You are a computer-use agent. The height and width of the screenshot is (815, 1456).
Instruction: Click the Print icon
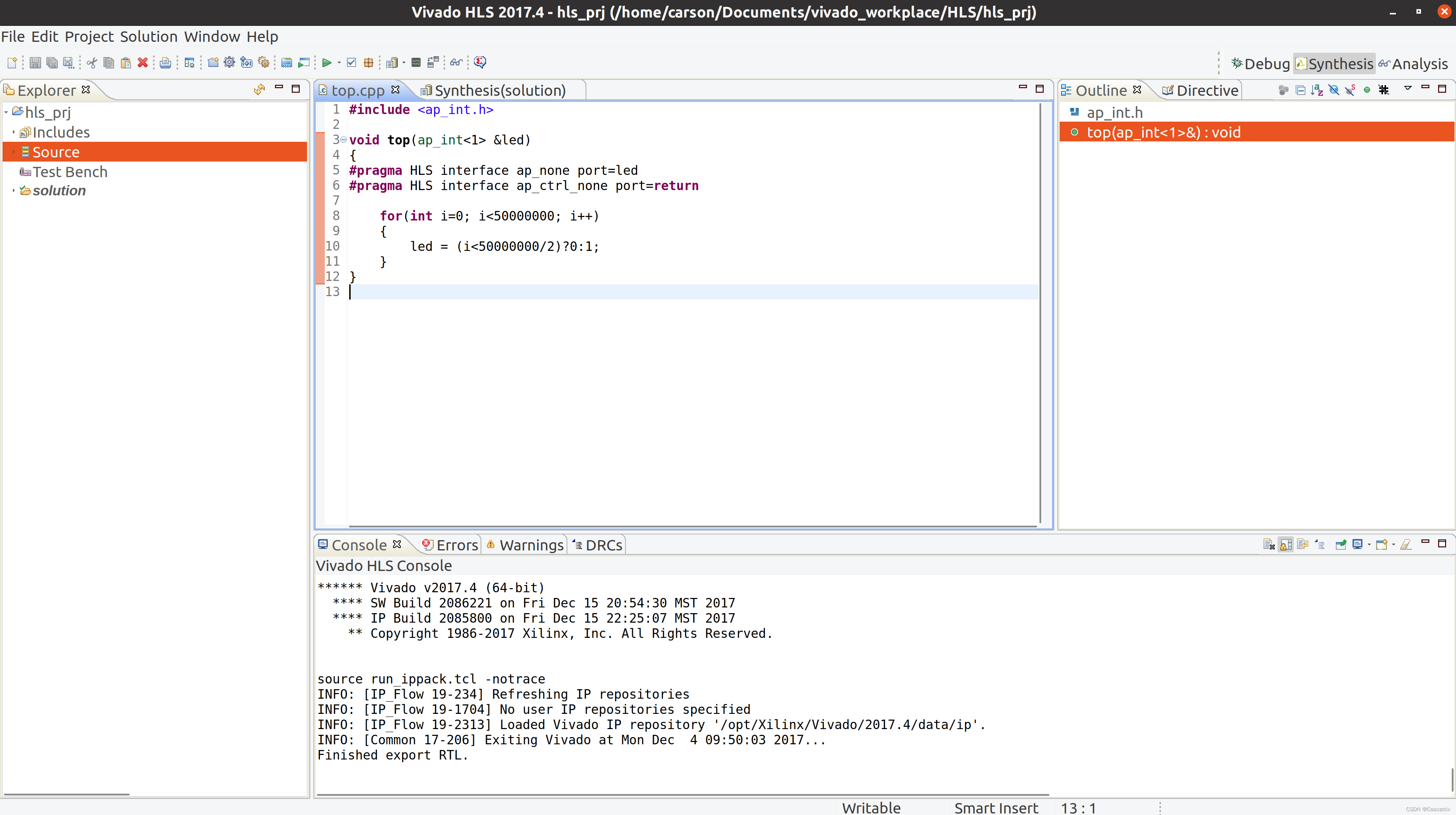[x=165, y=62]
